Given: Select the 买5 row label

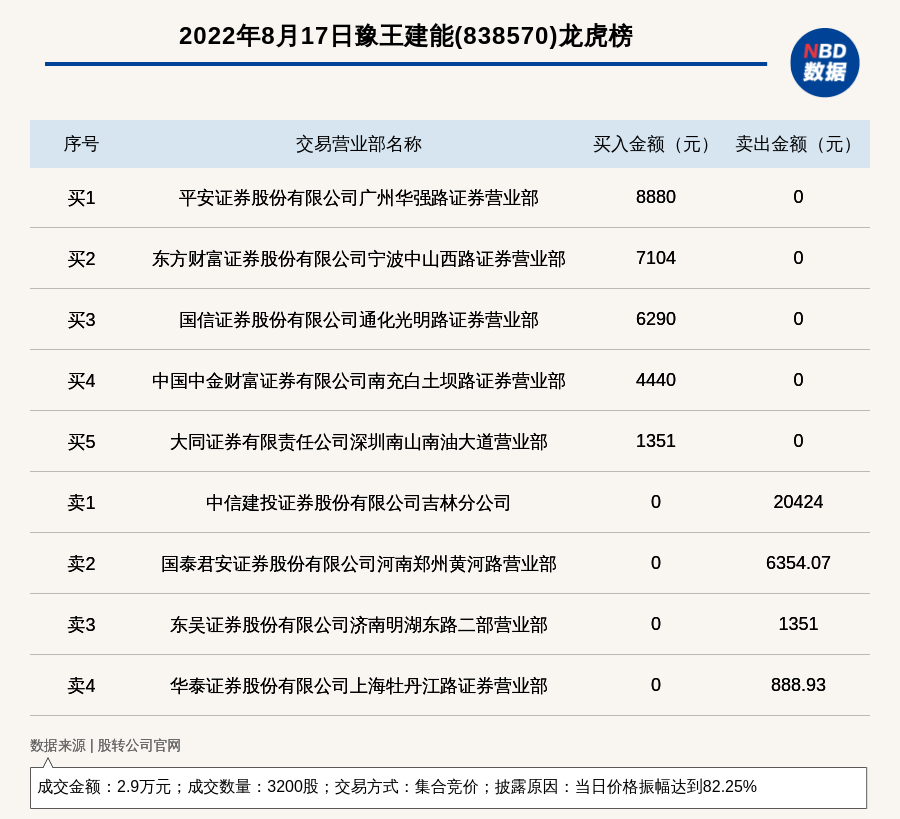Looking at the screenshot, I should click(81, 442).
